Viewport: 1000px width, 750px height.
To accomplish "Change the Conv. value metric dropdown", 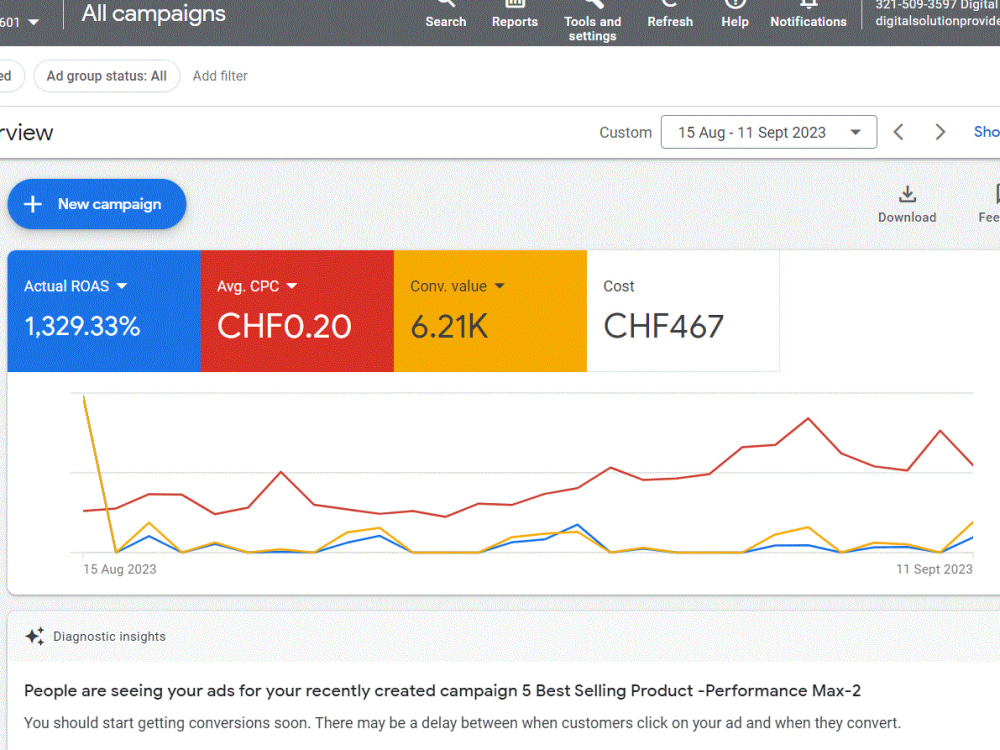I will pos(457,286).
